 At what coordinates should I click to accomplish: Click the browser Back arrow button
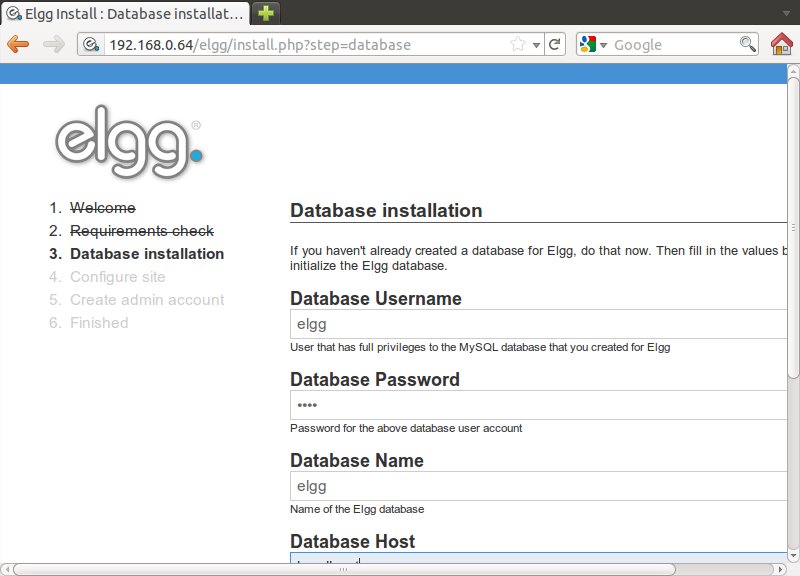(18, 44)
